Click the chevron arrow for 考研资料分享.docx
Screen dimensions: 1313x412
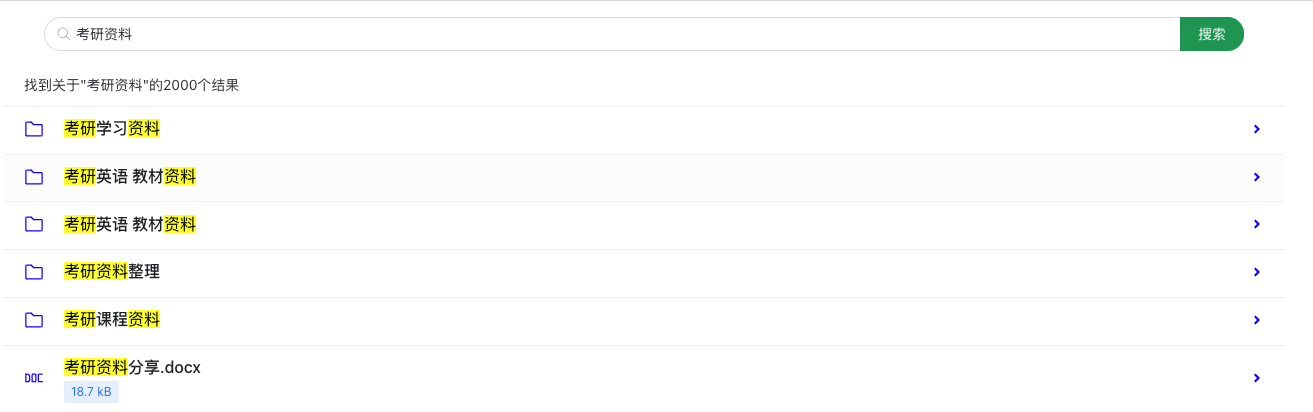[1257, 378]
